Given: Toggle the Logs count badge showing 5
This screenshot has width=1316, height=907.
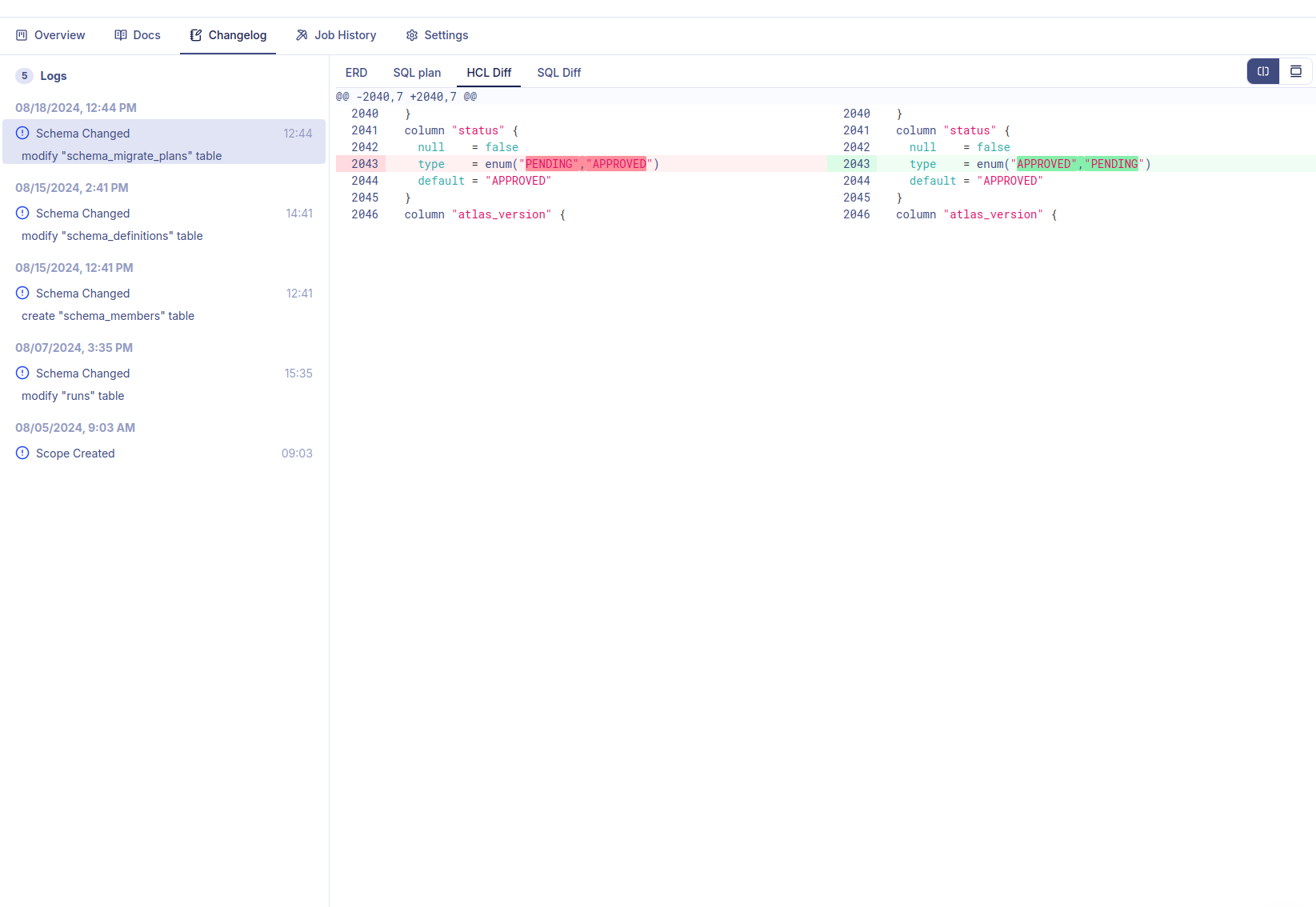Looking at the screenshot, I should pyautogui.click(x=24, y=75).
